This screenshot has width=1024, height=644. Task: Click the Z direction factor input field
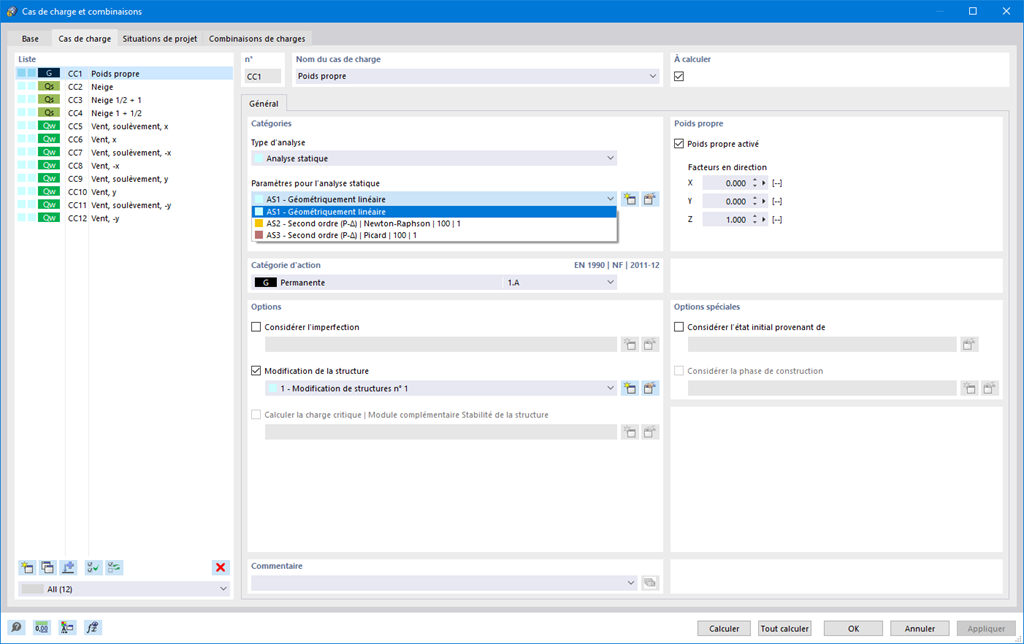726,219
